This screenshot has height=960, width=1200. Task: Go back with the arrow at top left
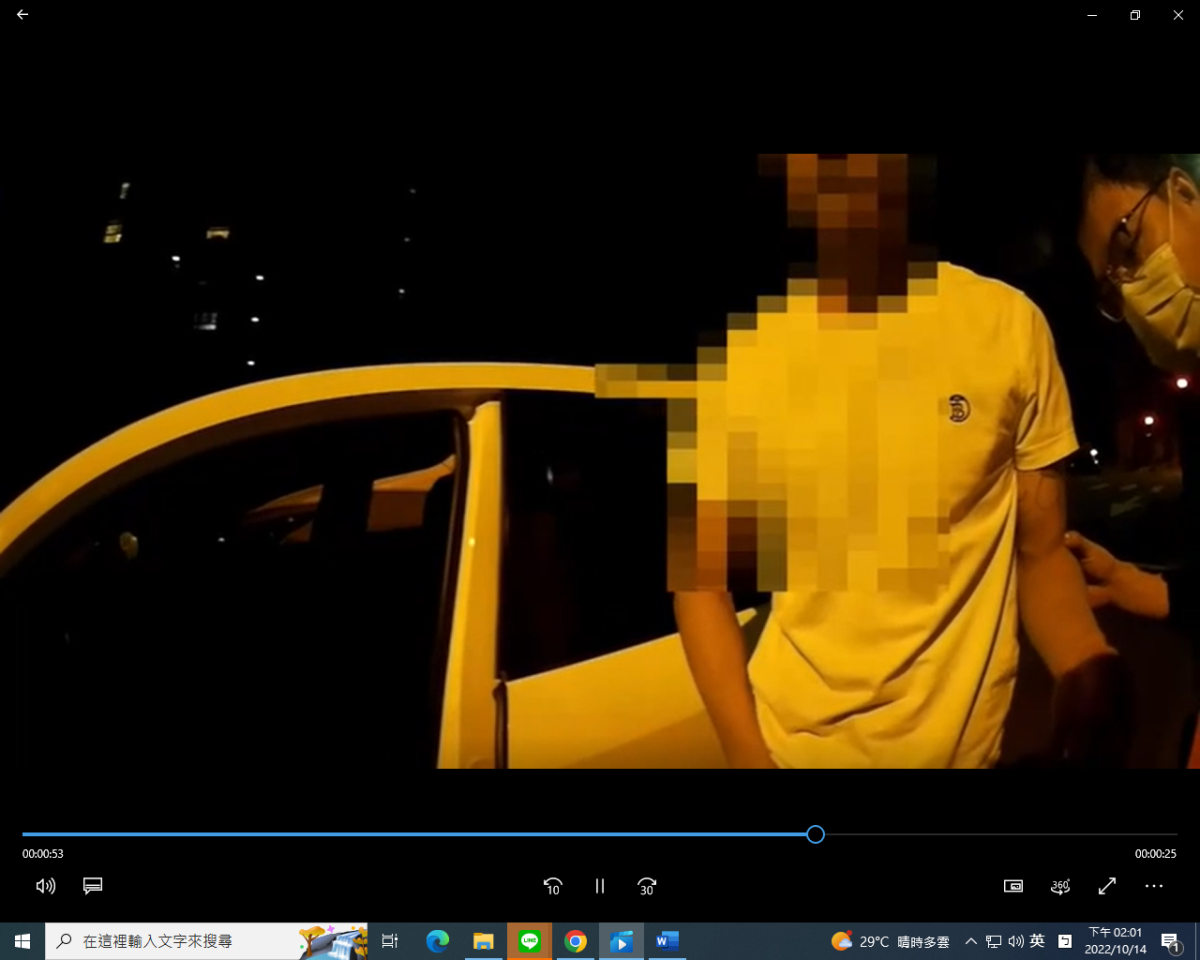pos(22,15)
